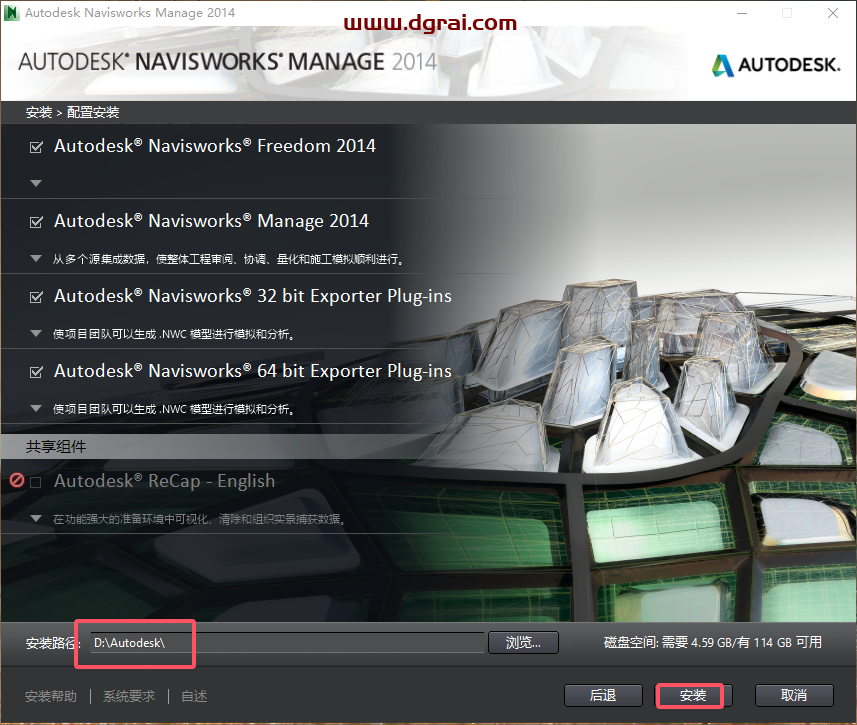Image resolution: width=857 pixels, height=725 pixels.
Task: Close the installer window
Action: point(832,13)
